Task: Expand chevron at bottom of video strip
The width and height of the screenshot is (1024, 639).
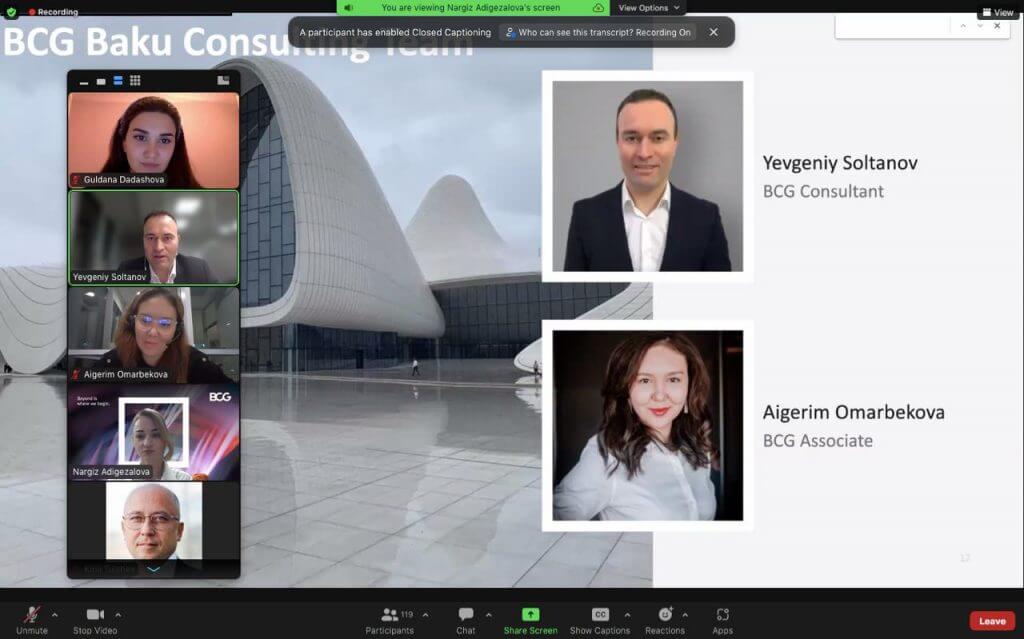Action: pyautogui.click(x=153, y=569)
